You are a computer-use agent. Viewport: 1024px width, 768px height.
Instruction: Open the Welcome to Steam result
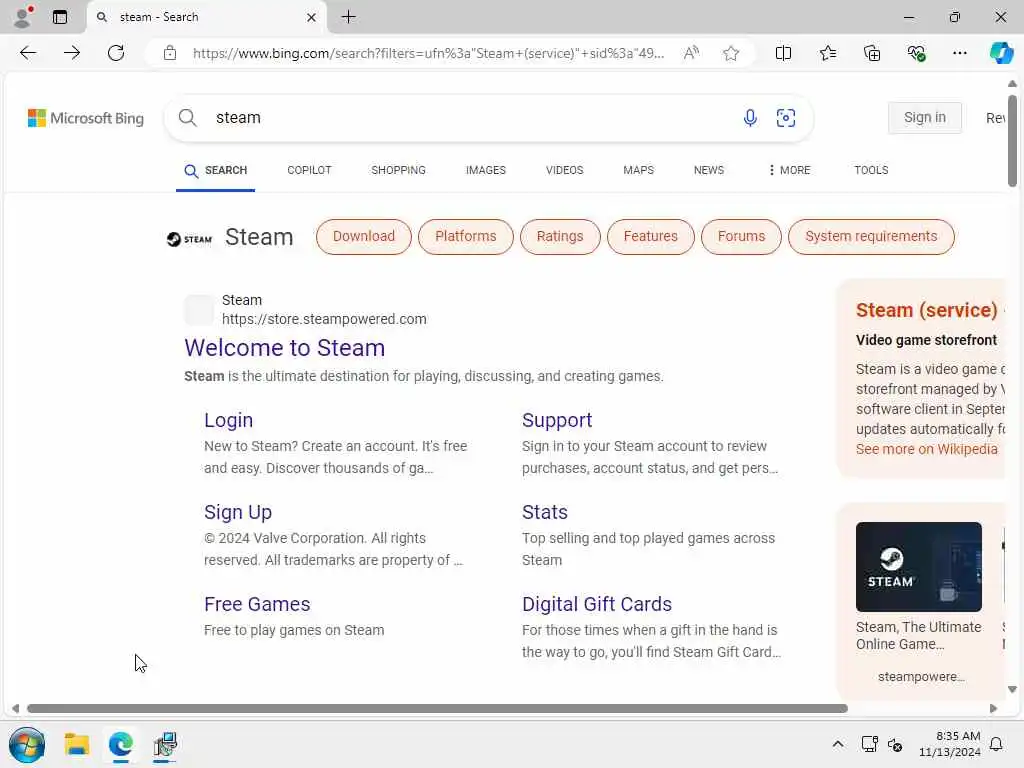tap(285, 347)
